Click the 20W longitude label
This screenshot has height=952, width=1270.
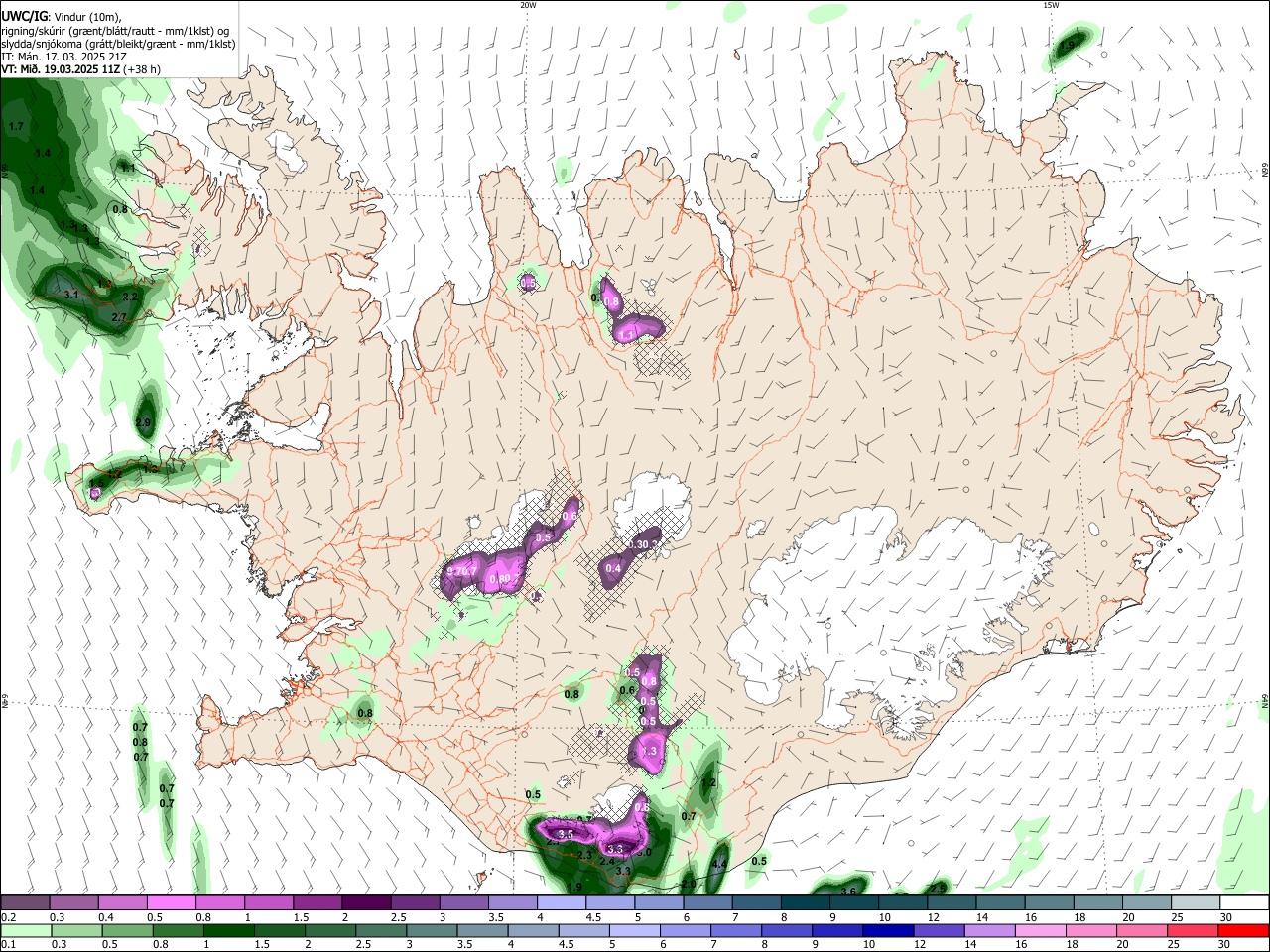point(528,5)
